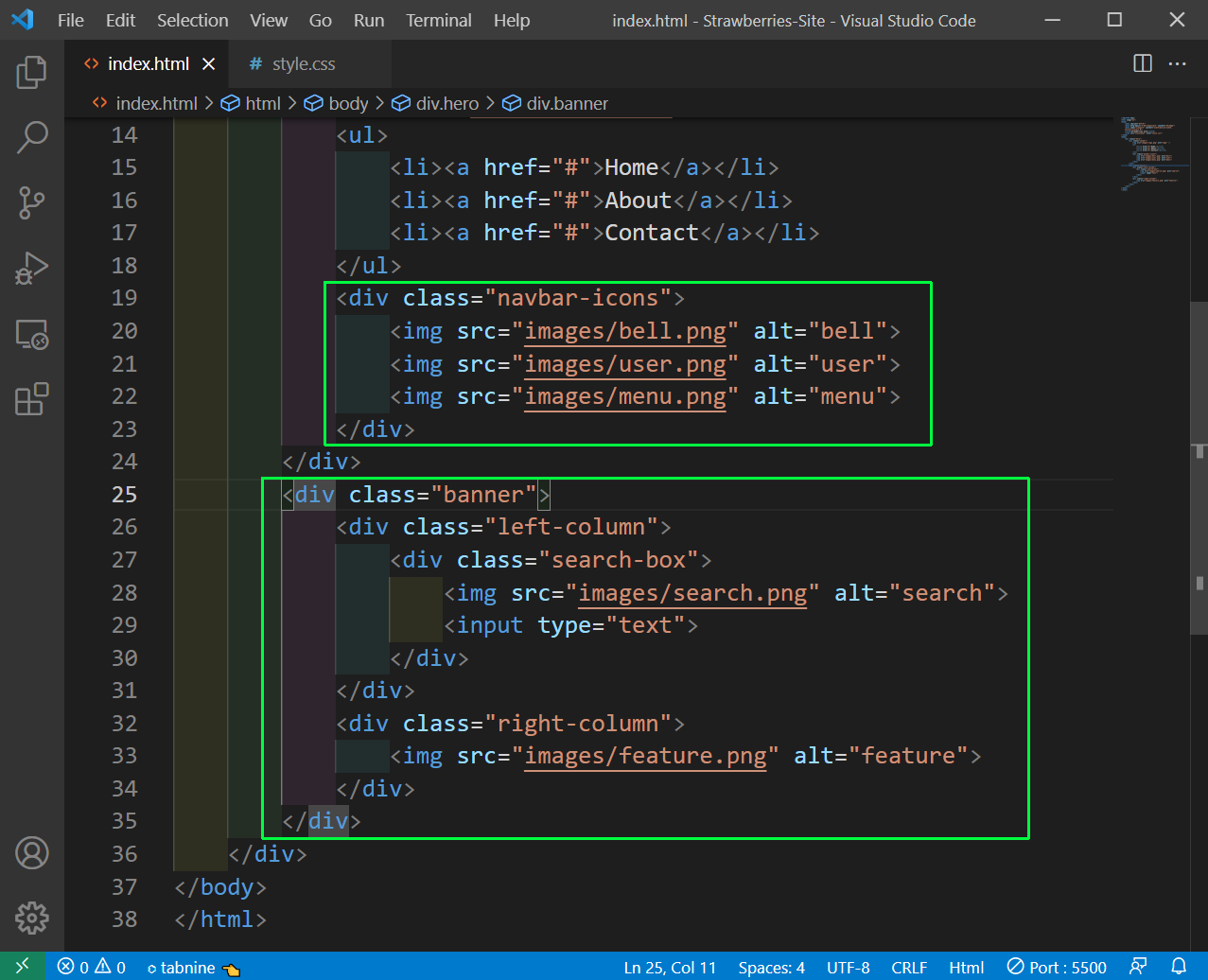Click the remote window status bar icon
This screenshot has height=980, width=1208.
point(23,966)
